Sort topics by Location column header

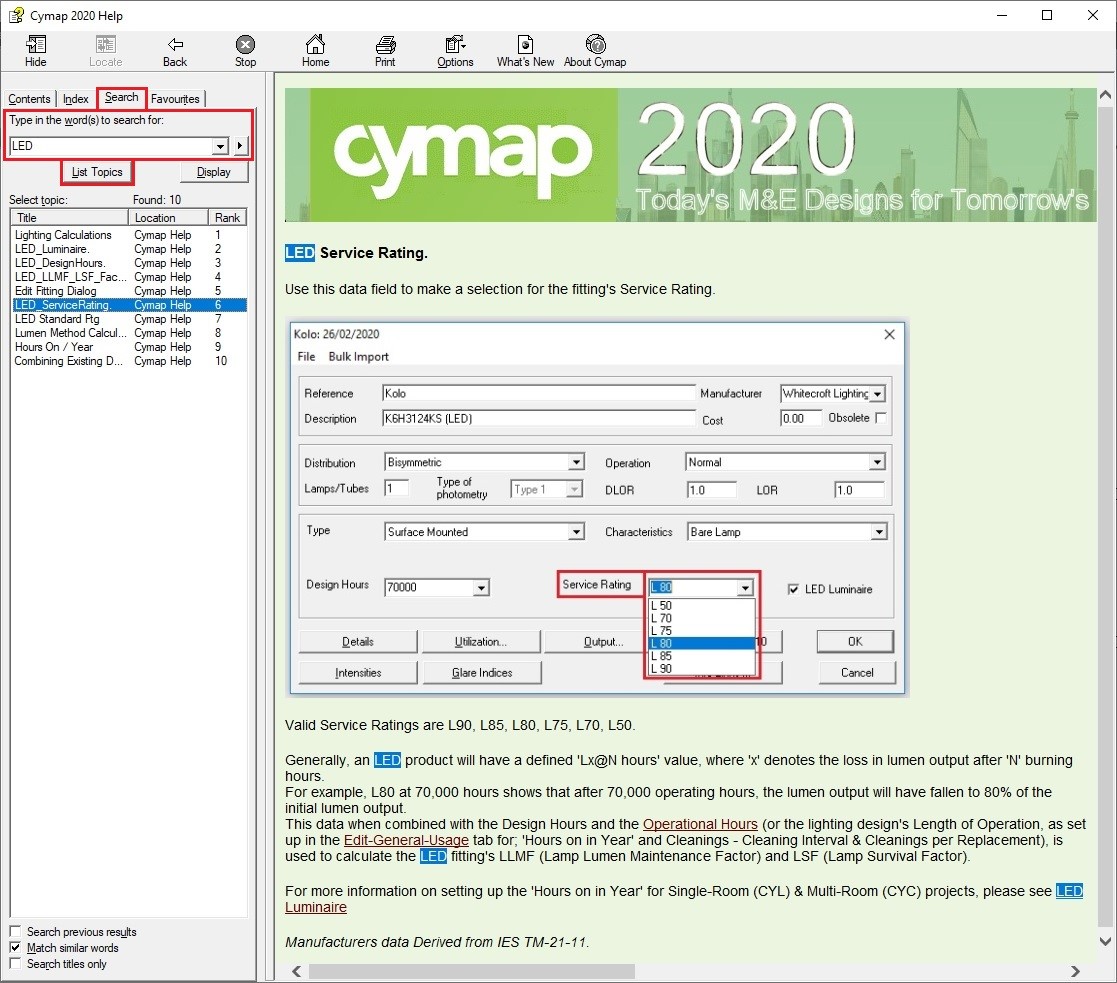(x=168, y=217)
